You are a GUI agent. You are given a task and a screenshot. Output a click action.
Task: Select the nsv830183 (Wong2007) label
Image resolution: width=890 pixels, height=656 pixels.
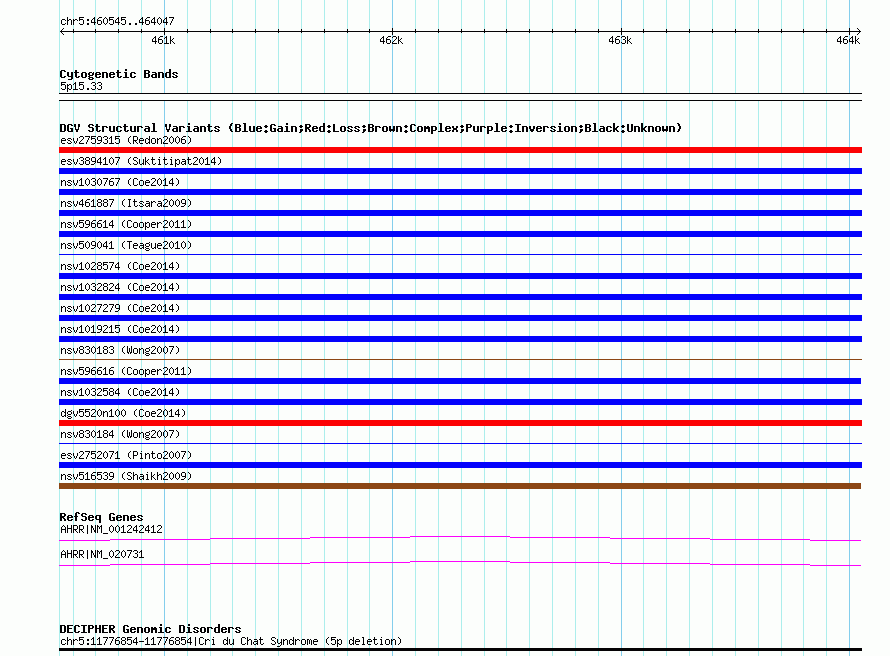click(120, 350)
